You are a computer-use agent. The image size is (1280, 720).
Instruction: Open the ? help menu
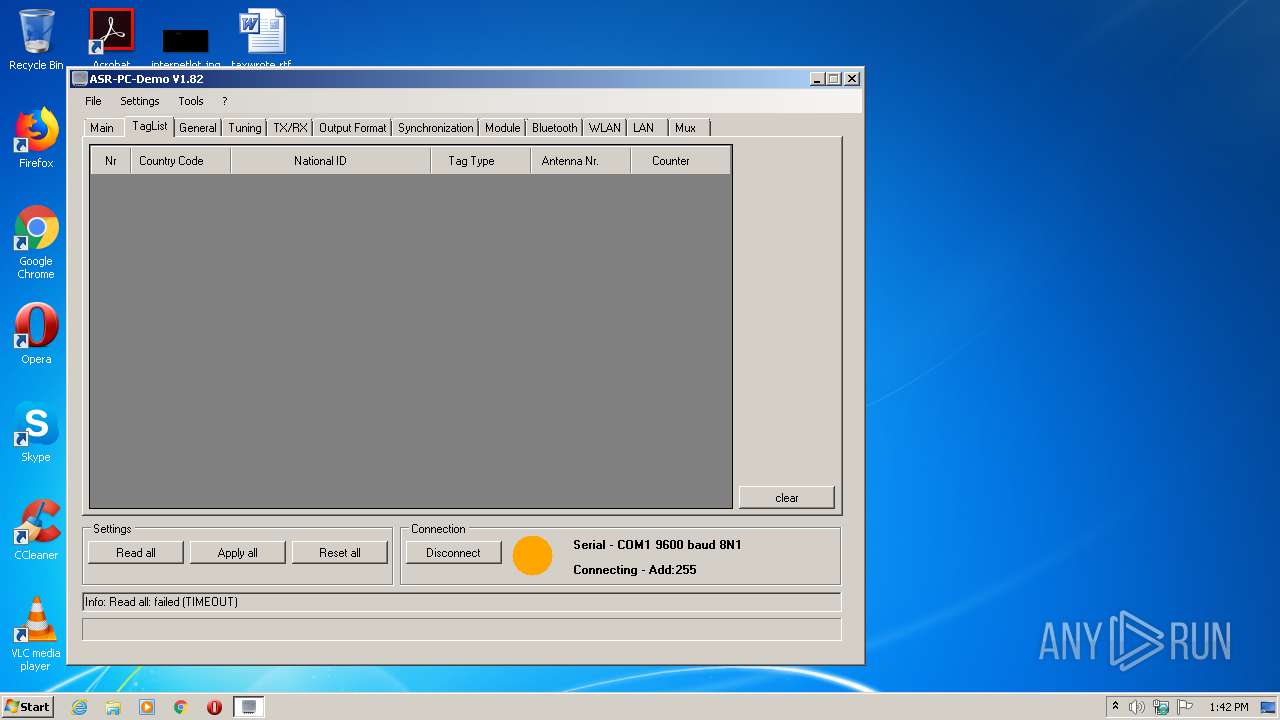225,101
